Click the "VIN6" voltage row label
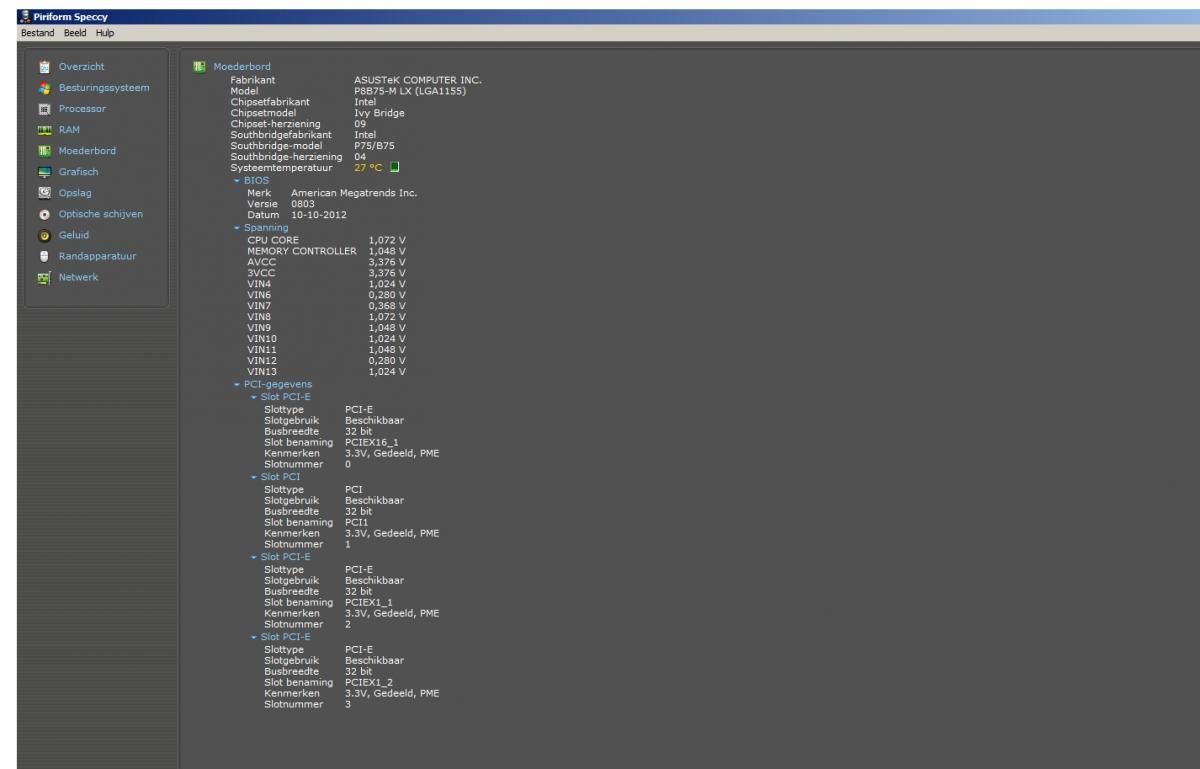 (260, 295)
